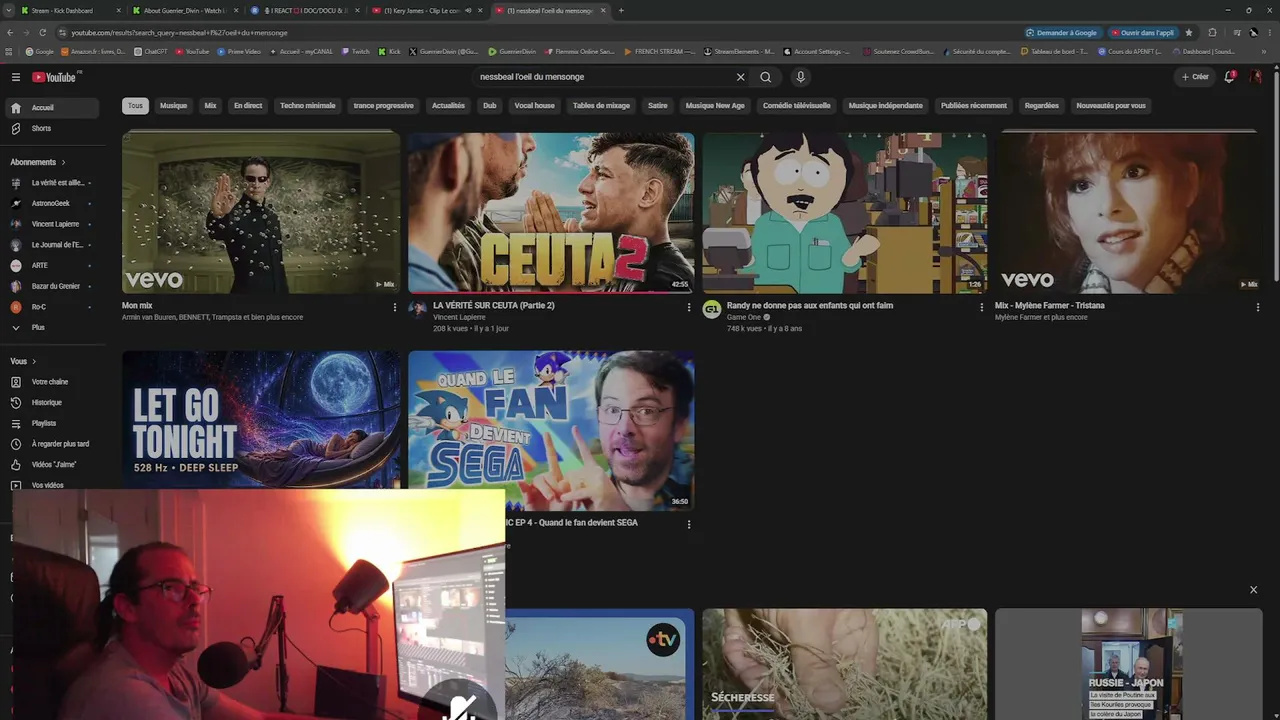The width and height of the screenshot is (1280, 720).
Task: Open the Twitch bookmark
Action: [x=356, y=51]
